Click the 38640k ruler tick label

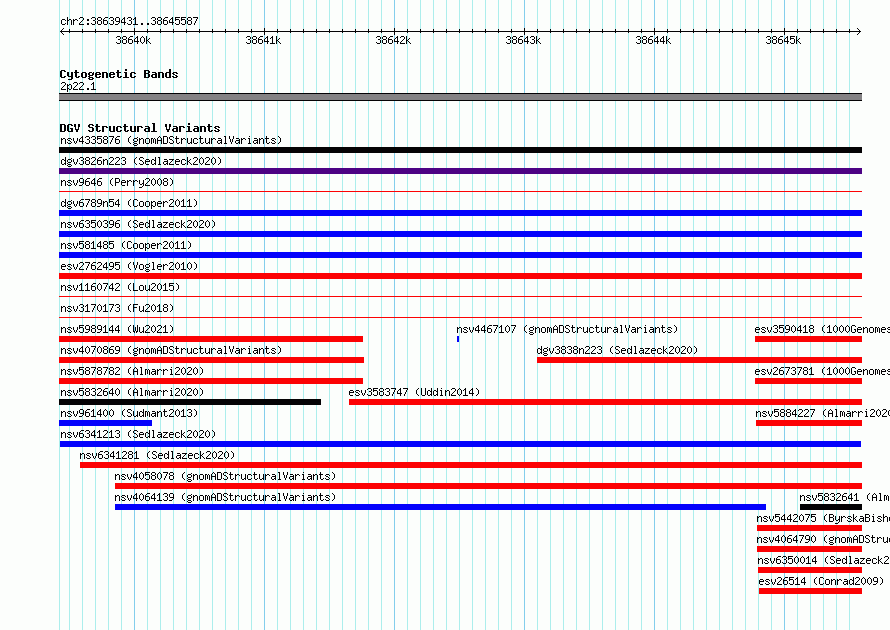(133, 40)
